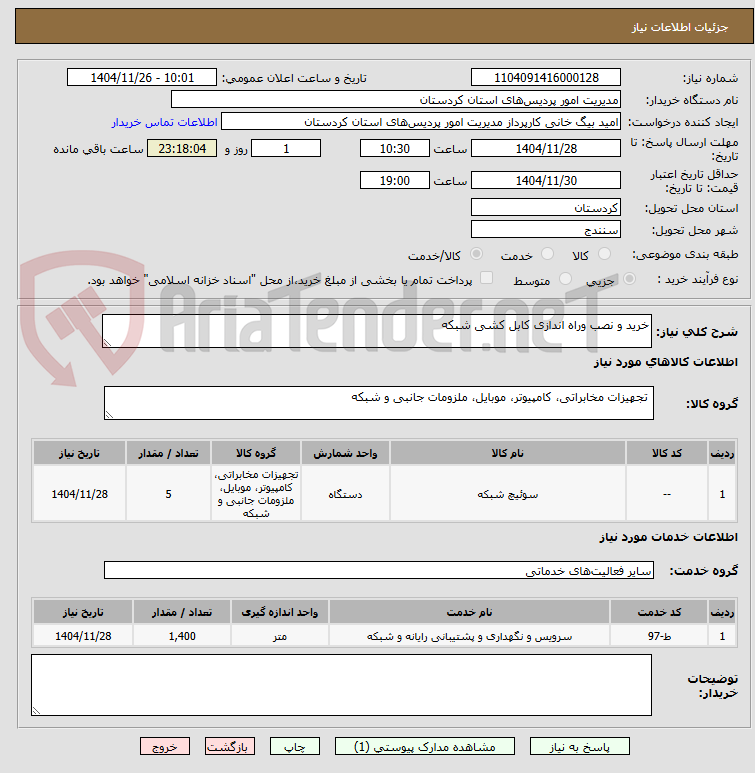Click the deadline time 10:30 field
The image size is (755, 773).
click(x=395, y=148)
